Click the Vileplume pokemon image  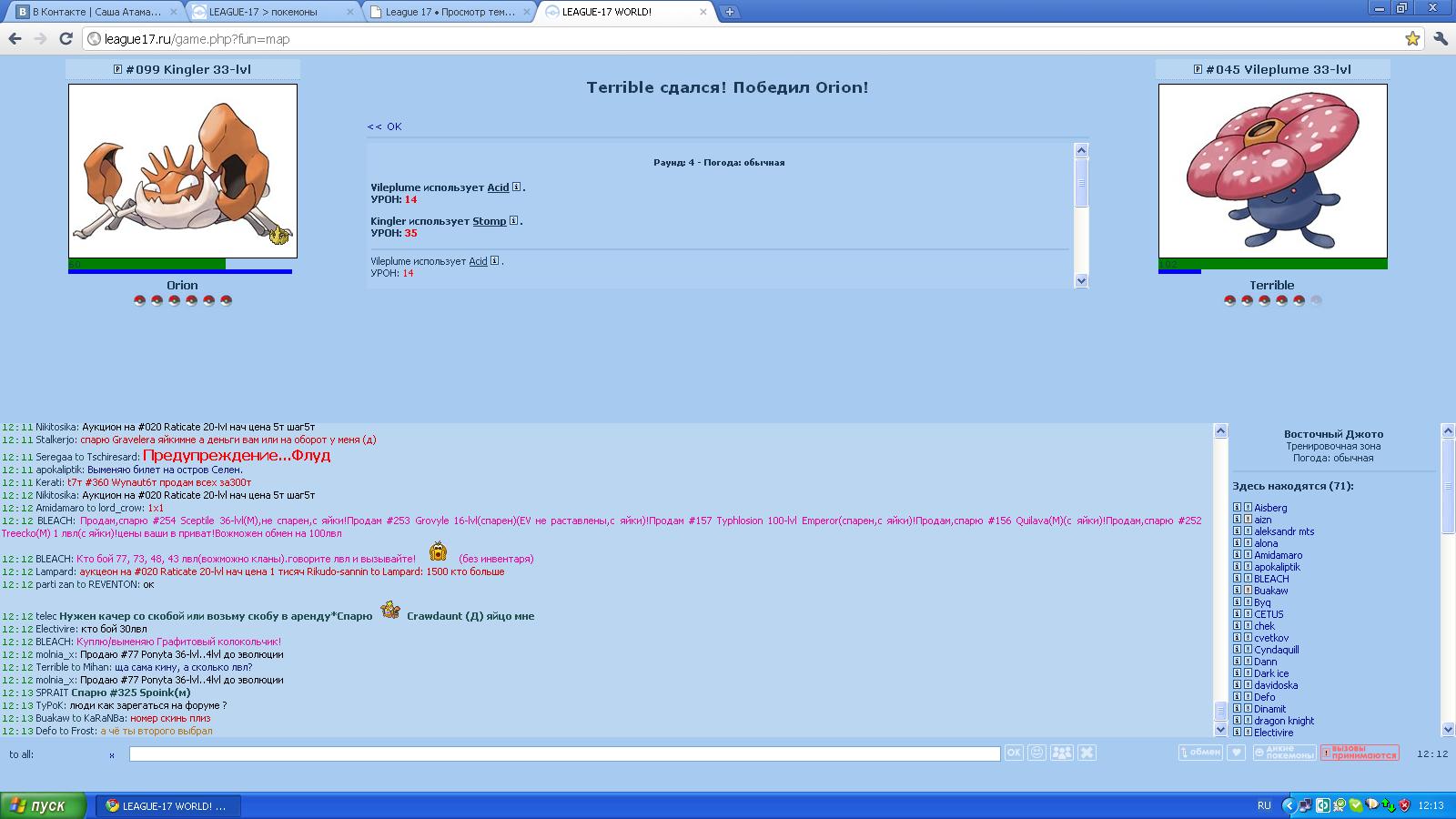(x=1272, y=171)
